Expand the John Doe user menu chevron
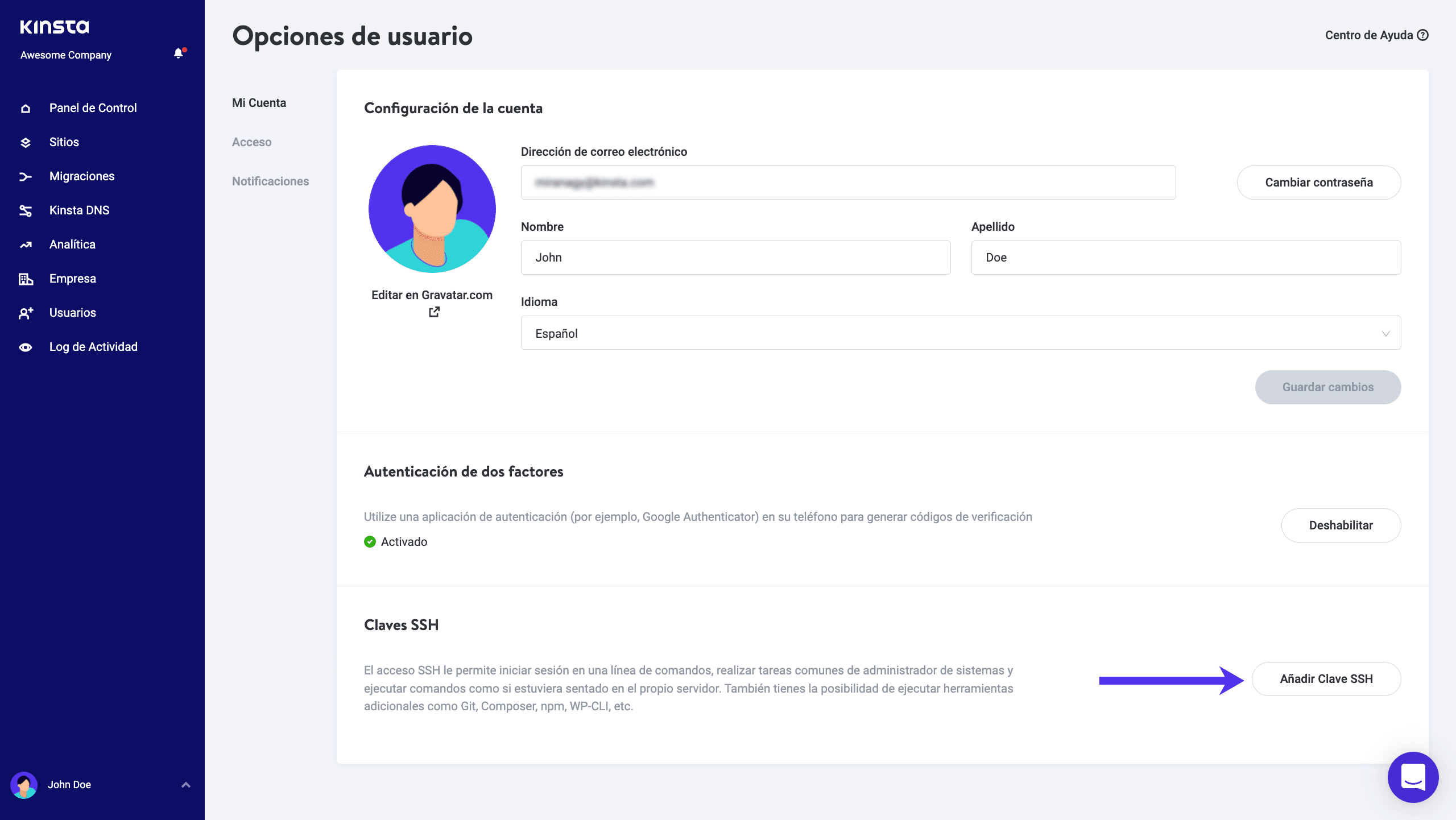Viewport: 1456px width, 820px height. [186, 785]
